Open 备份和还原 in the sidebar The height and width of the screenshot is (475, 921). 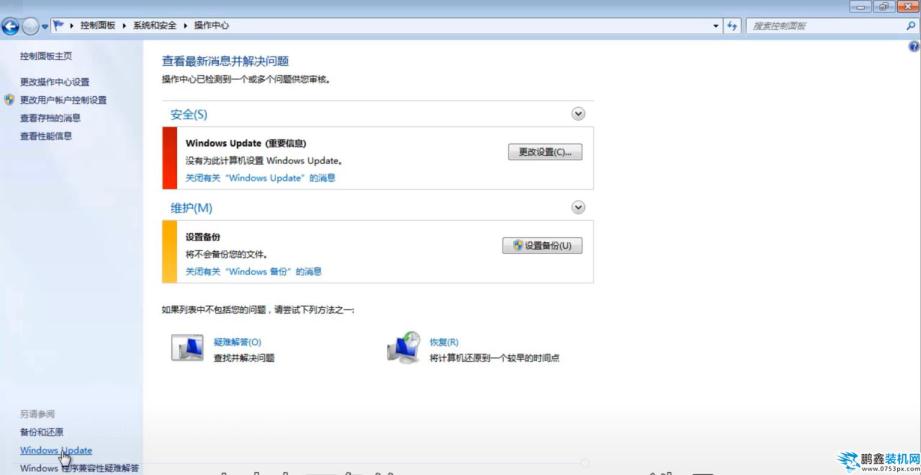click(x=42, y=432)
